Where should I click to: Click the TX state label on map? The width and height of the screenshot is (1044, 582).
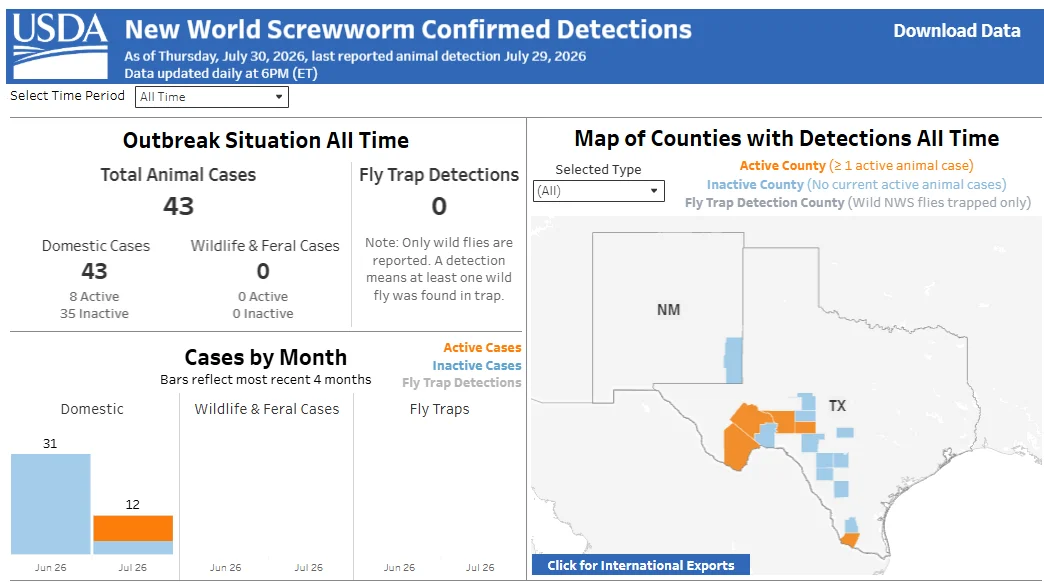click(837, 406)
